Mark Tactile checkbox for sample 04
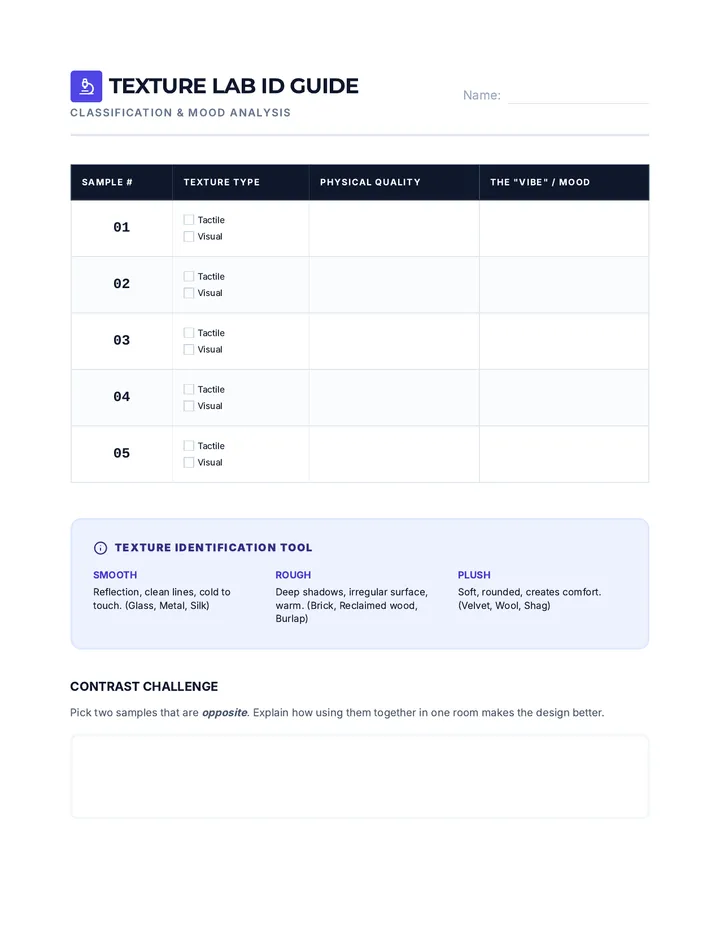The width and height of the screenshot is (720, 932). (x=188, y=389)
